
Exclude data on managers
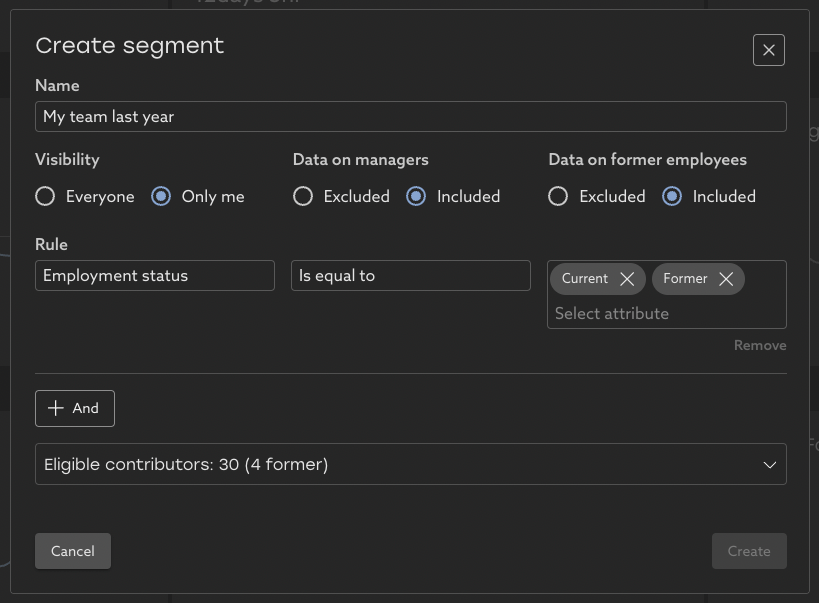303,197
